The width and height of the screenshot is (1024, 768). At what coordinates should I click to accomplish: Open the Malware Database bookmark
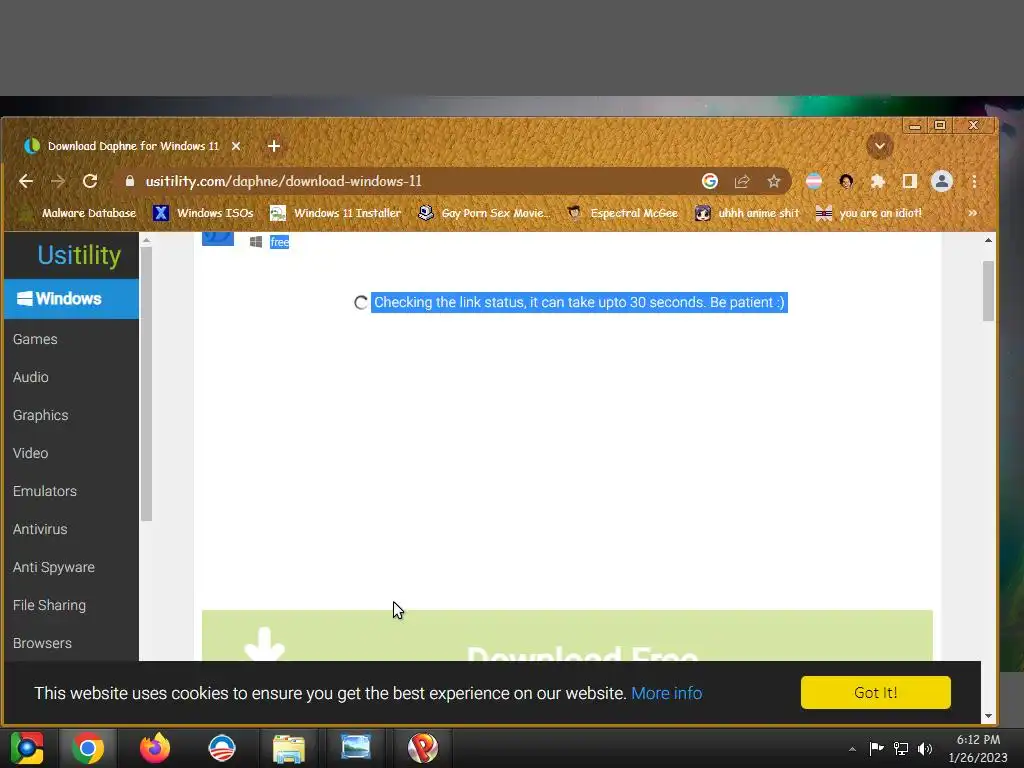(x=78, y=213)
